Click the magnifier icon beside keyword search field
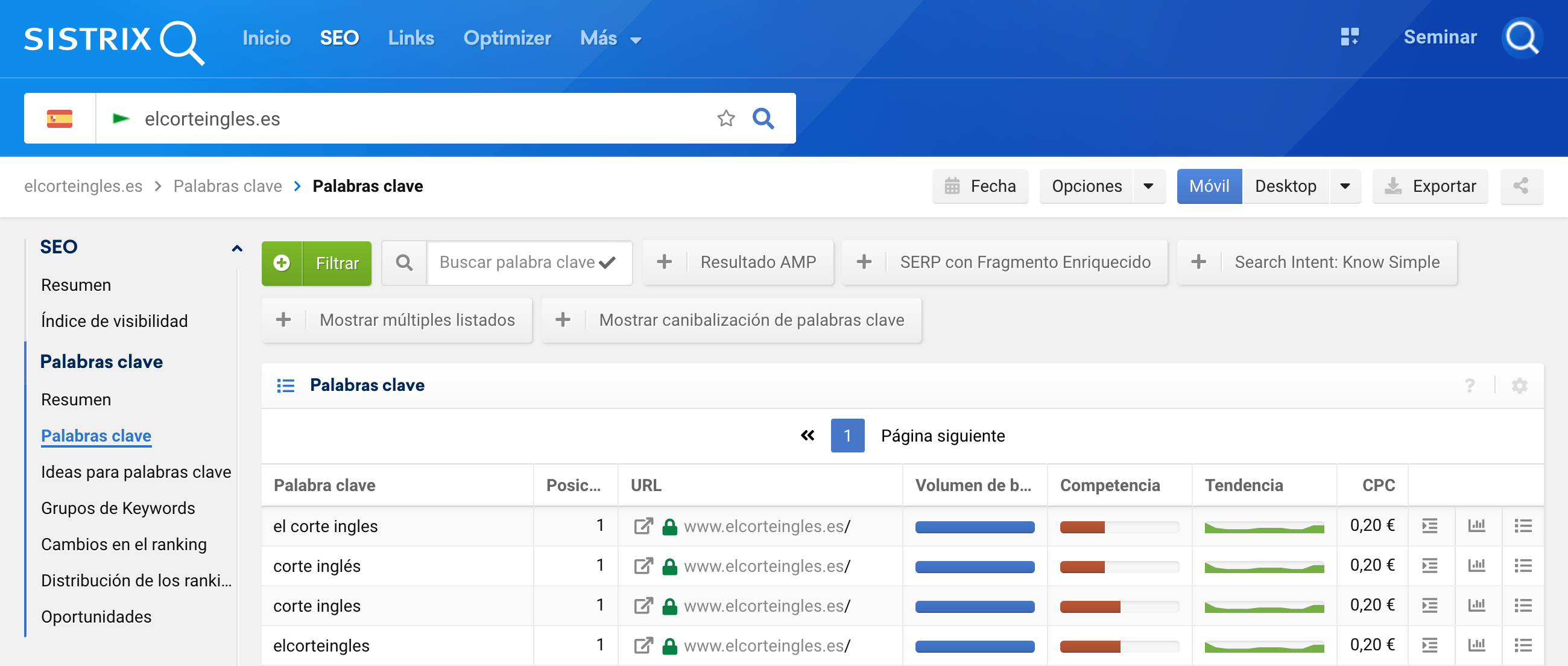This screenshot has height=666, width=1568. (x=404, y=263)
